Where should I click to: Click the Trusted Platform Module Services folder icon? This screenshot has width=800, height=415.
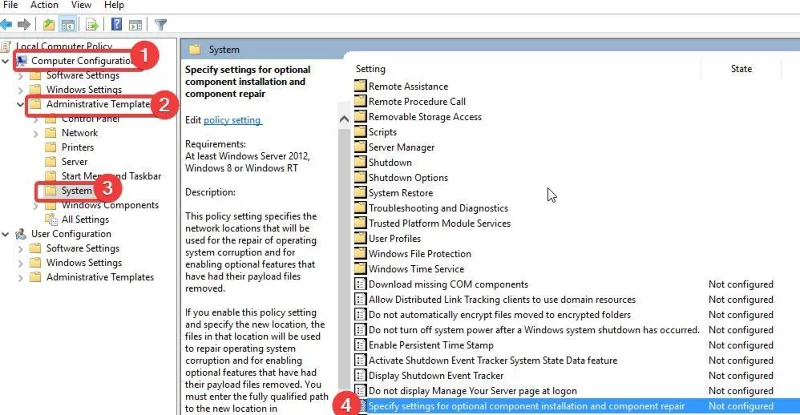point(360,223)
